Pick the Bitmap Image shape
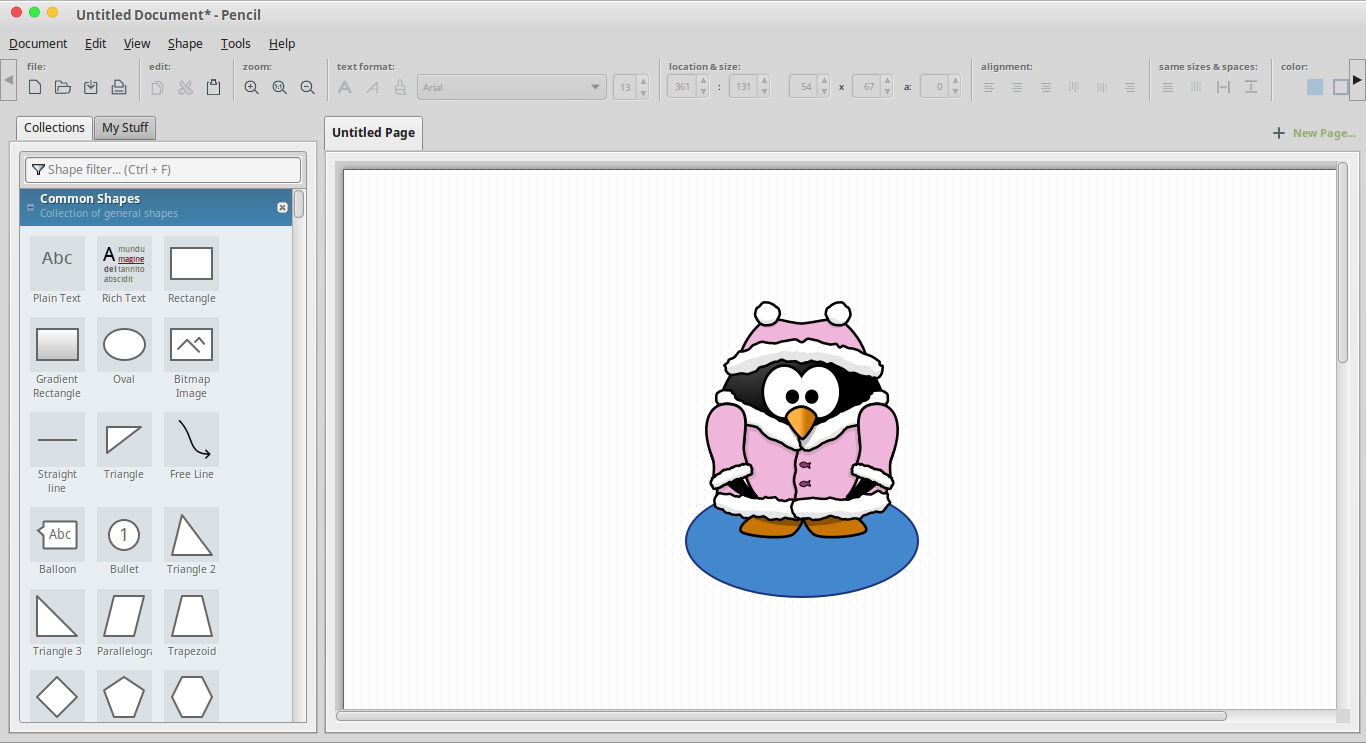This screenshot has height=743, width=1366. coord(191,359)
